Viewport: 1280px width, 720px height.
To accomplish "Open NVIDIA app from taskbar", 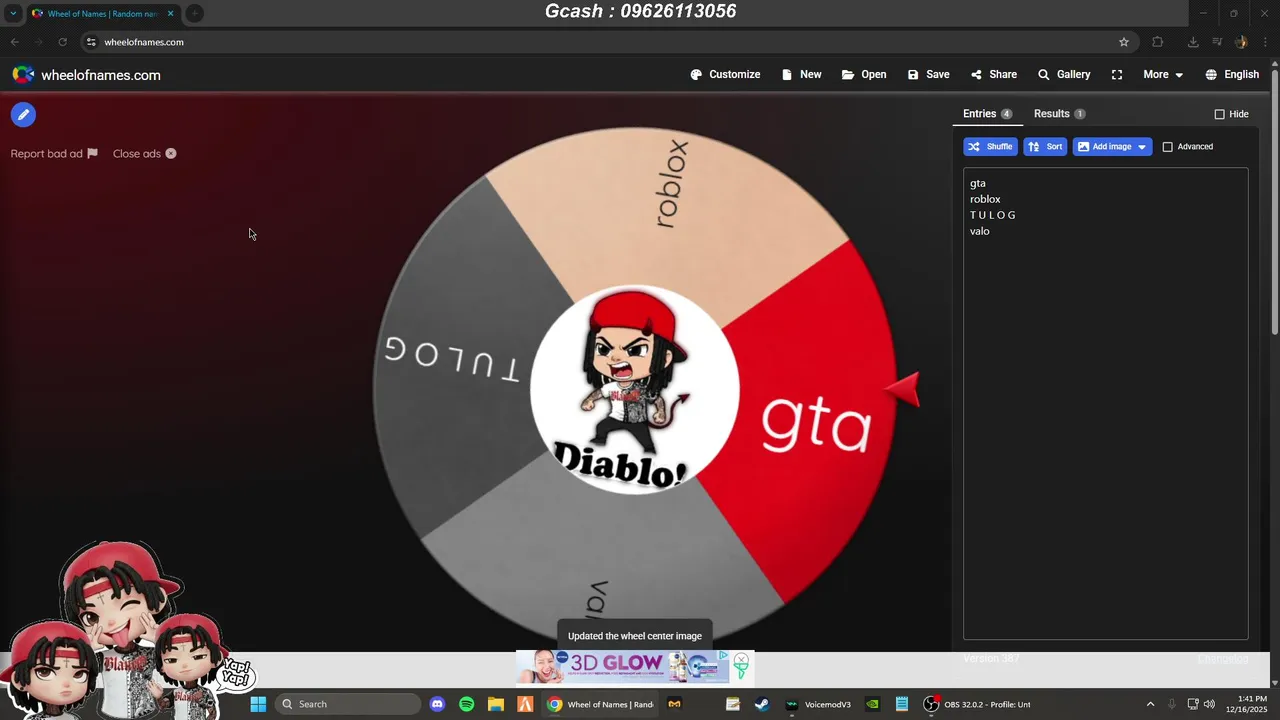I will (873, 704).
